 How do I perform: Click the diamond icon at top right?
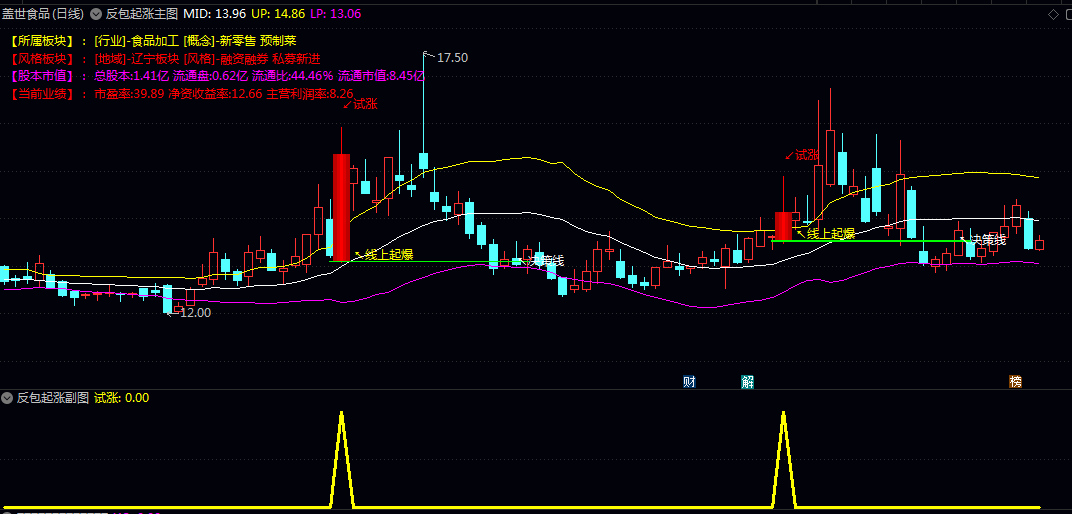(x=1053, y=14)
